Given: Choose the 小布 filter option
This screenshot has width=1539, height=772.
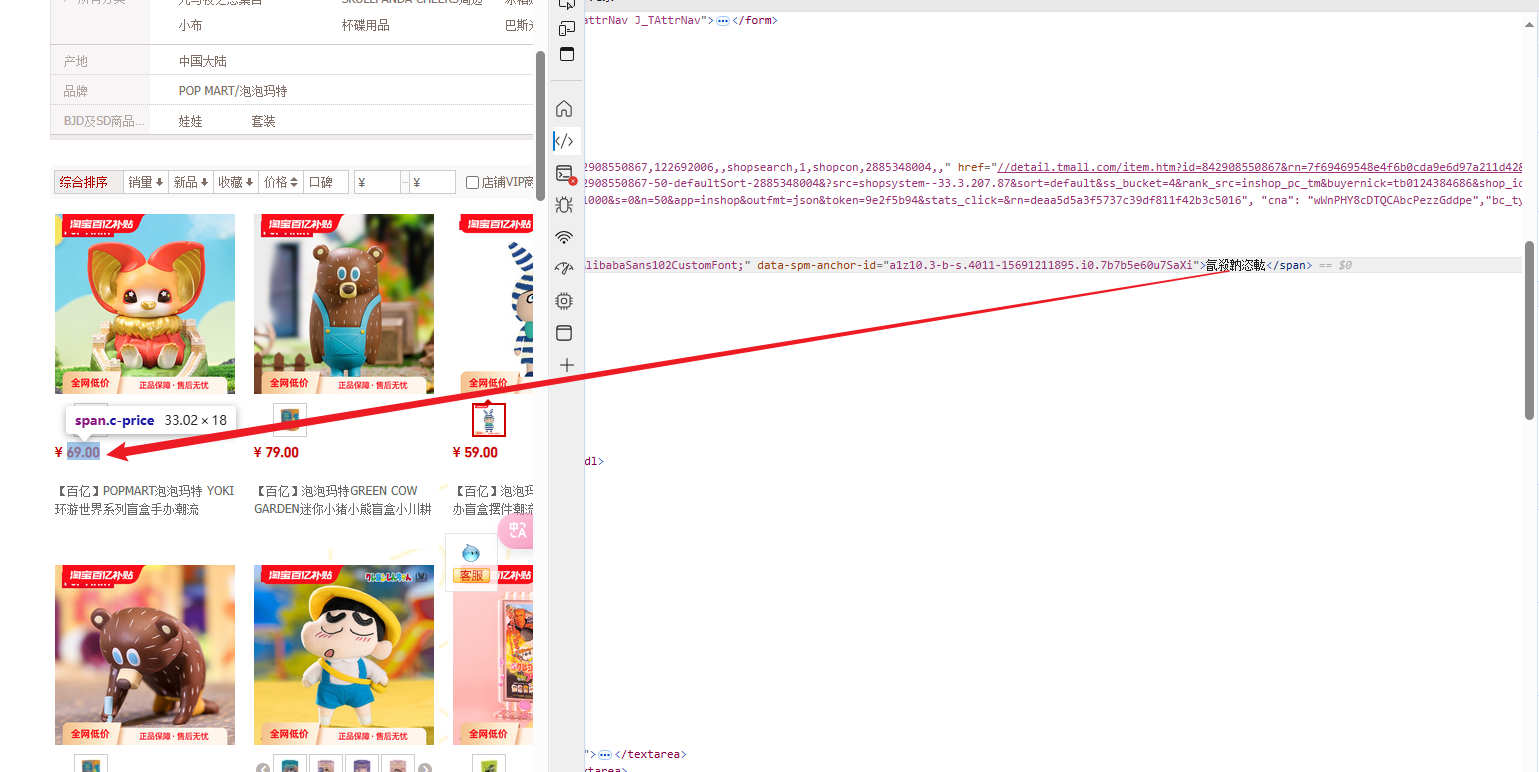Looking at the screenshot, I should tap(191, 25).
